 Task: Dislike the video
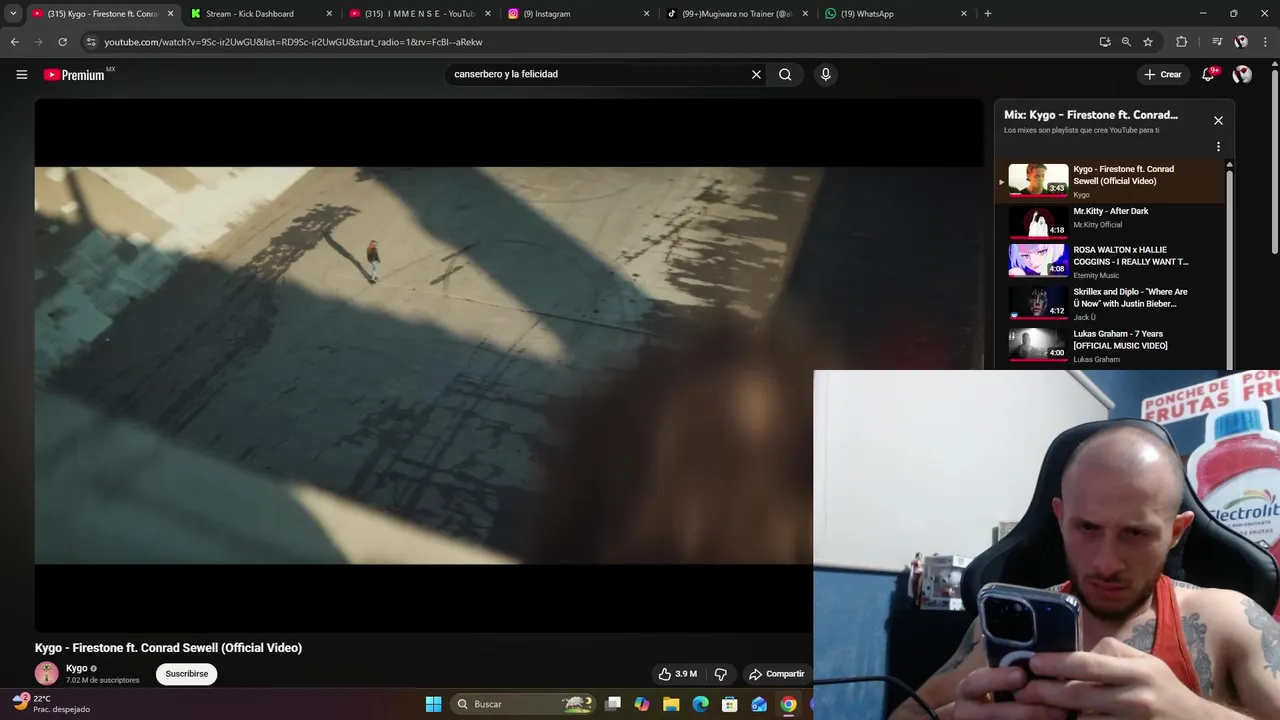point(720,674)
